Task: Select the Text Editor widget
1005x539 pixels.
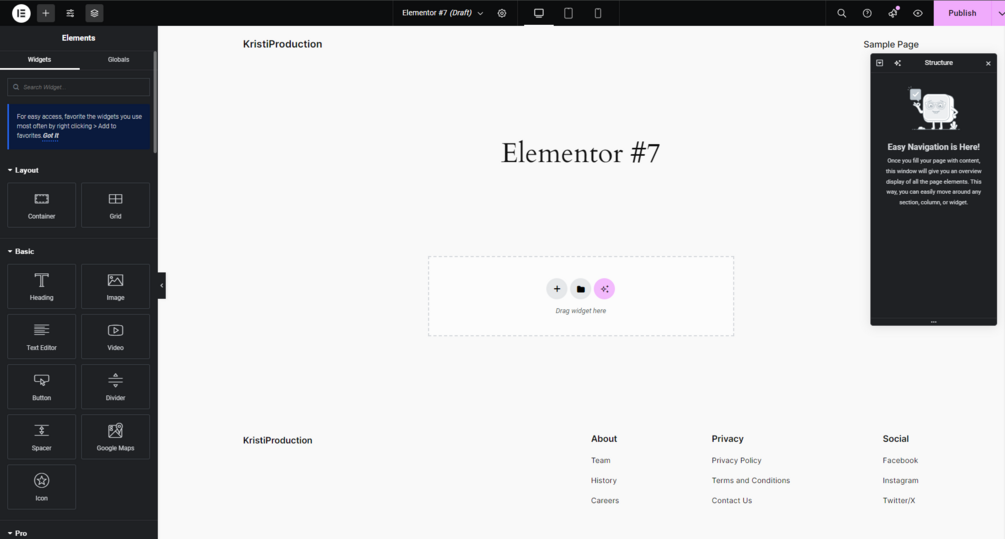Action: tap(42, 336)
